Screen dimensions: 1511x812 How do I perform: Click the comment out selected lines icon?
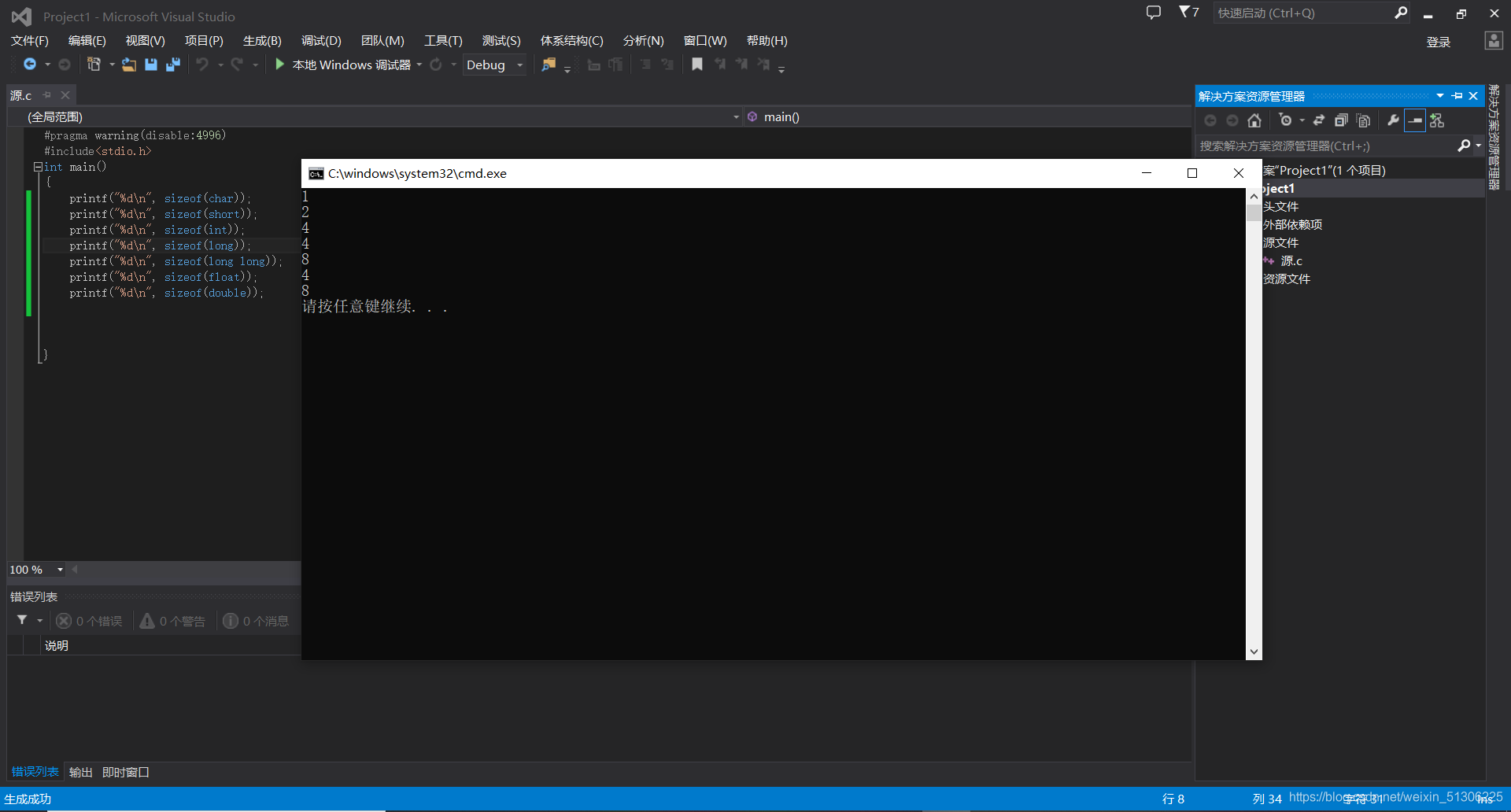(x=645, y=65)
